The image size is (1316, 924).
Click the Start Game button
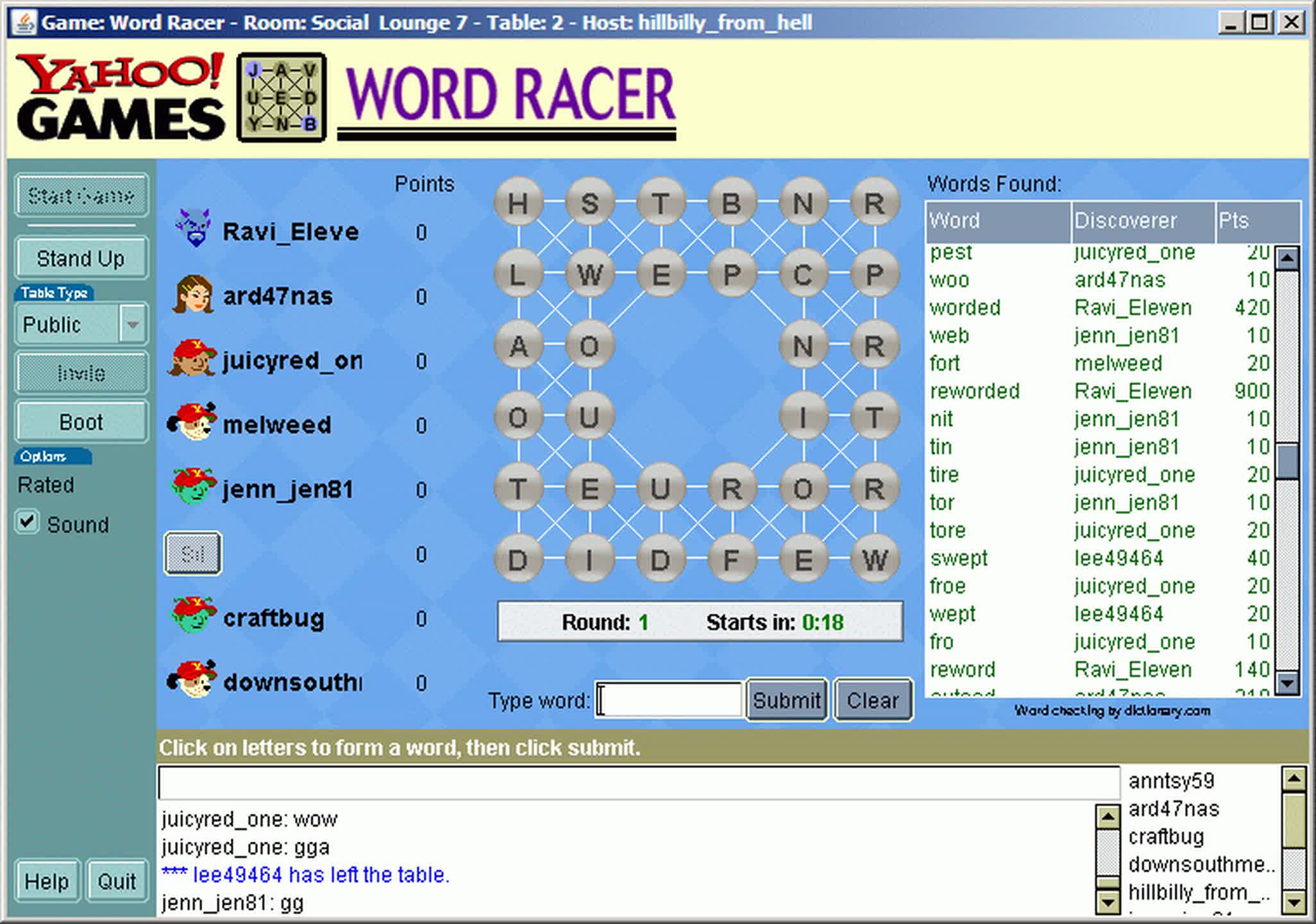pos(81,195)
